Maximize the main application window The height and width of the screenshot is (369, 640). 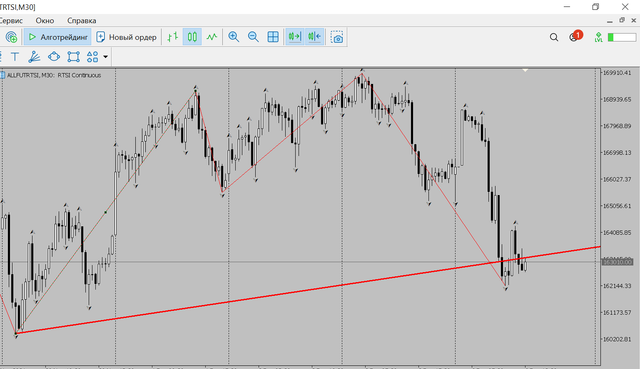[596, 7]
